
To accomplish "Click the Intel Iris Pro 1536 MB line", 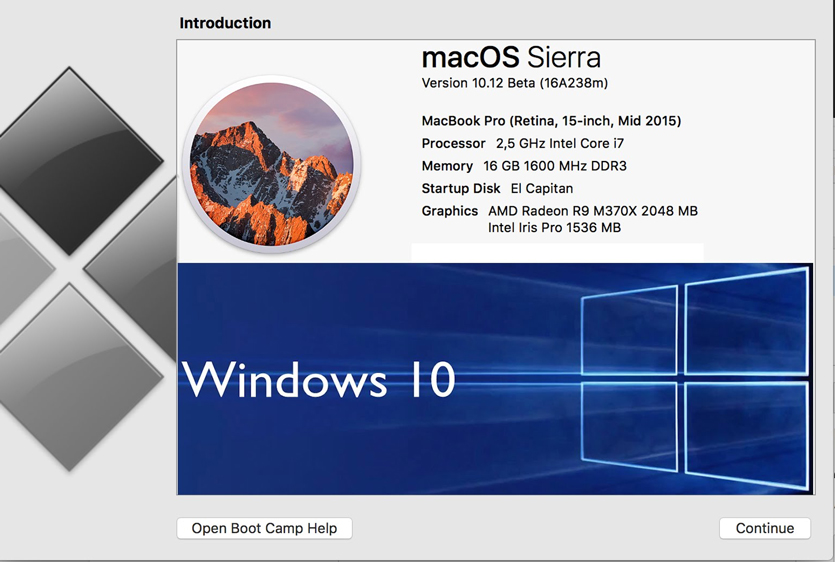I will [x=554, y=228].
